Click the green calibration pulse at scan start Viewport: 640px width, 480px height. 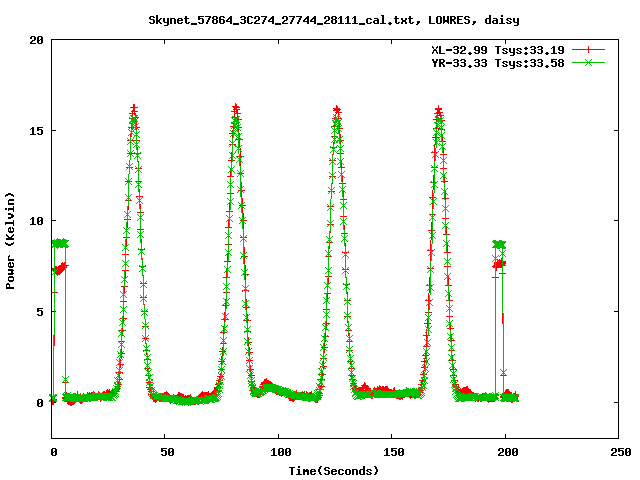(60, 243)
